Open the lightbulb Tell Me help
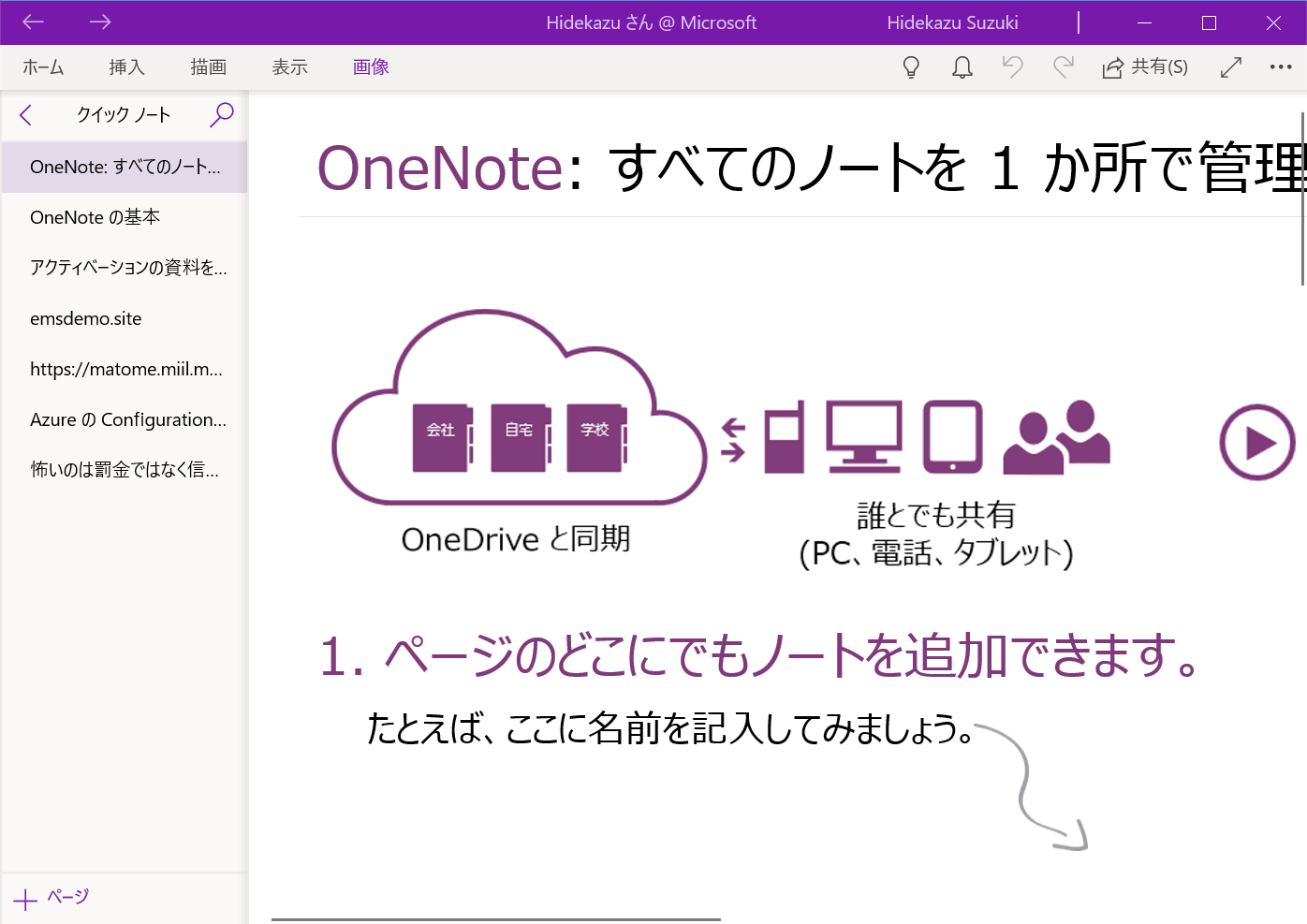The width and height of the screenshot is (1307, 924). (x=911, y=67)
